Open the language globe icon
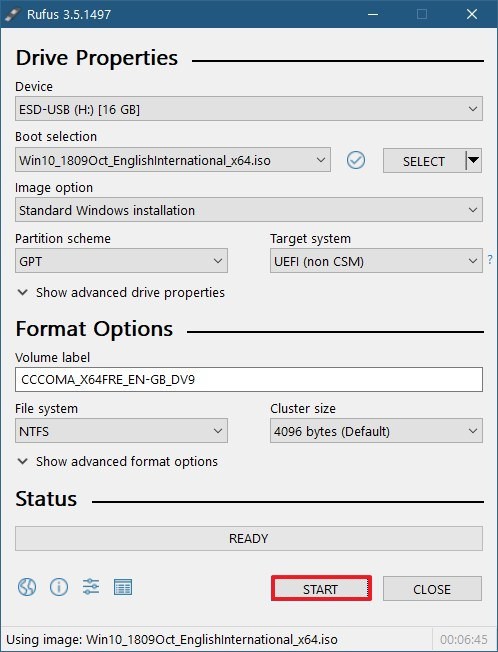 (27, 587)
